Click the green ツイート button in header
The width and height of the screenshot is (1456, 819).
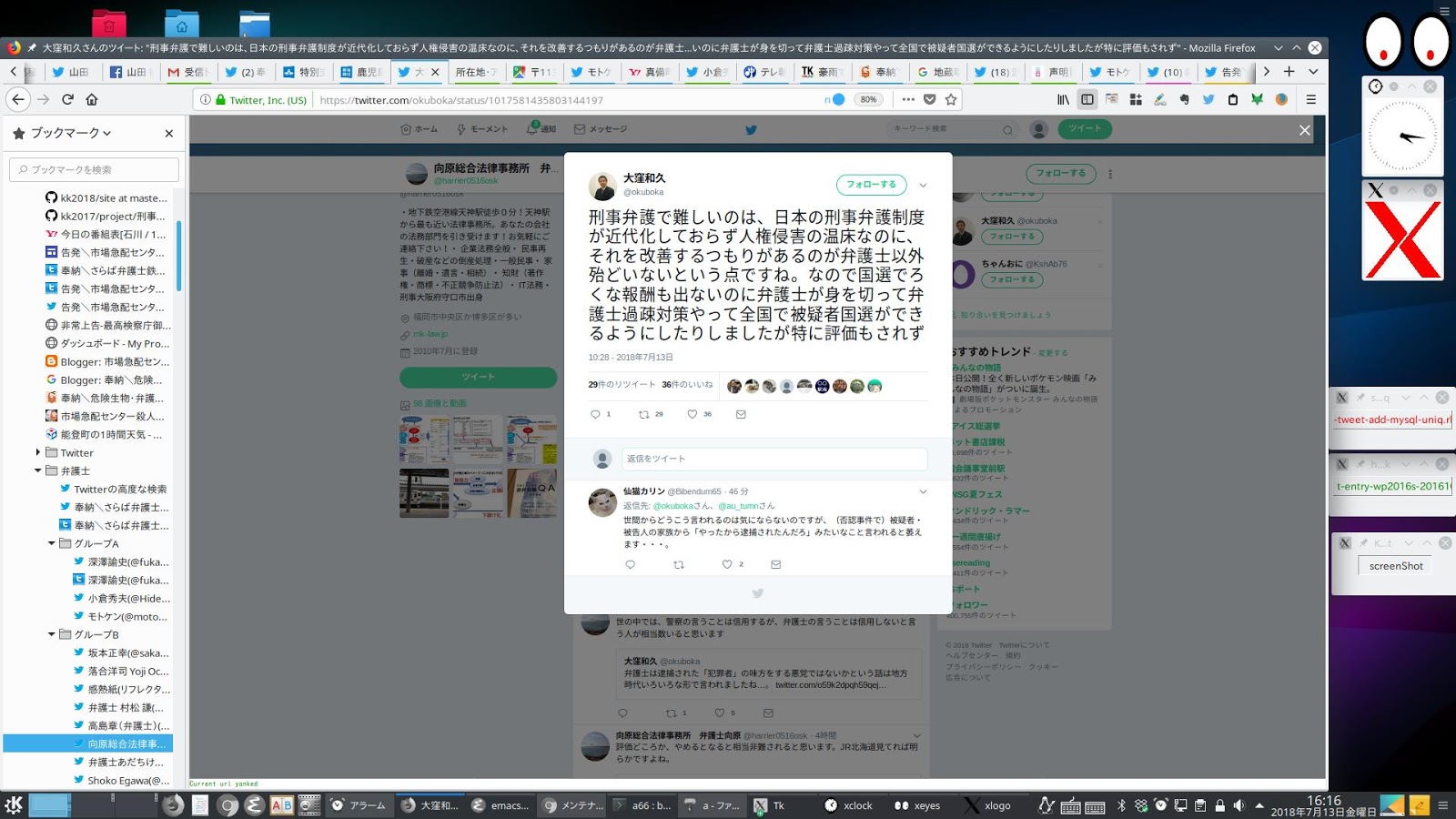1085,129
